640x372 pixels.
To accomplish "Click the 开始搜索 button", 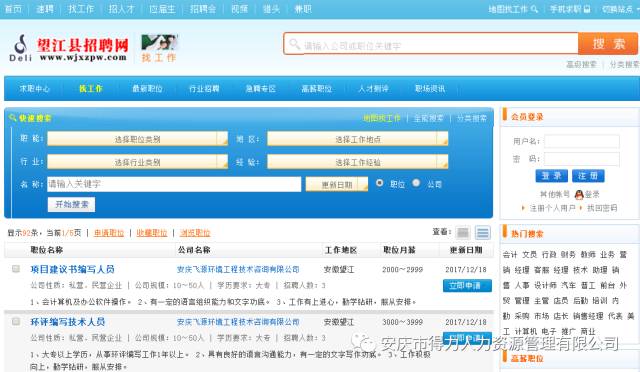I will pos(71,204).
